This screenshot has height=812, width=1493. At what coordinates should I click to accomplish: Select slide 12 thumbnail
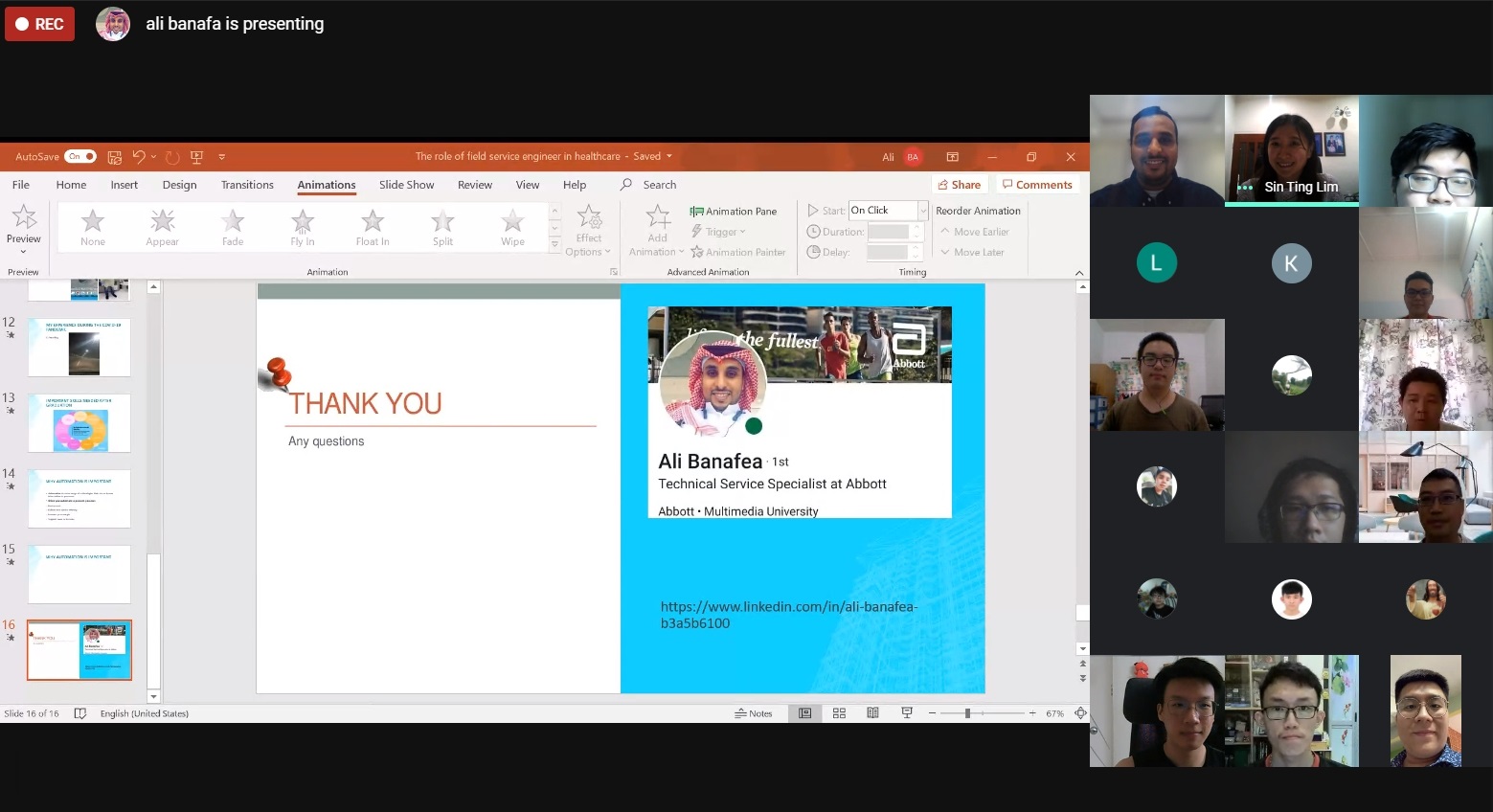79,348
